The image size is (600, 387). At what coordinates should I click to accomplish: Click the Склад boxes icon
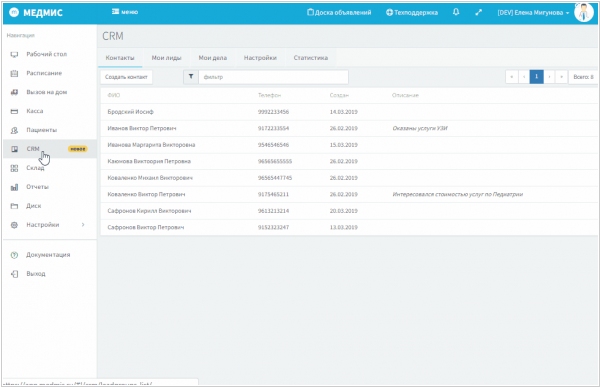tap(14, 168)
